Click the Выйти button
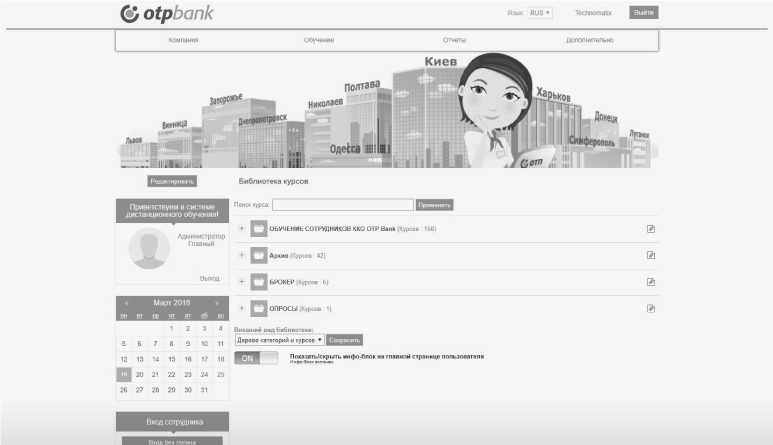Viewport: 773px width, 445px height. click(644, 13)
